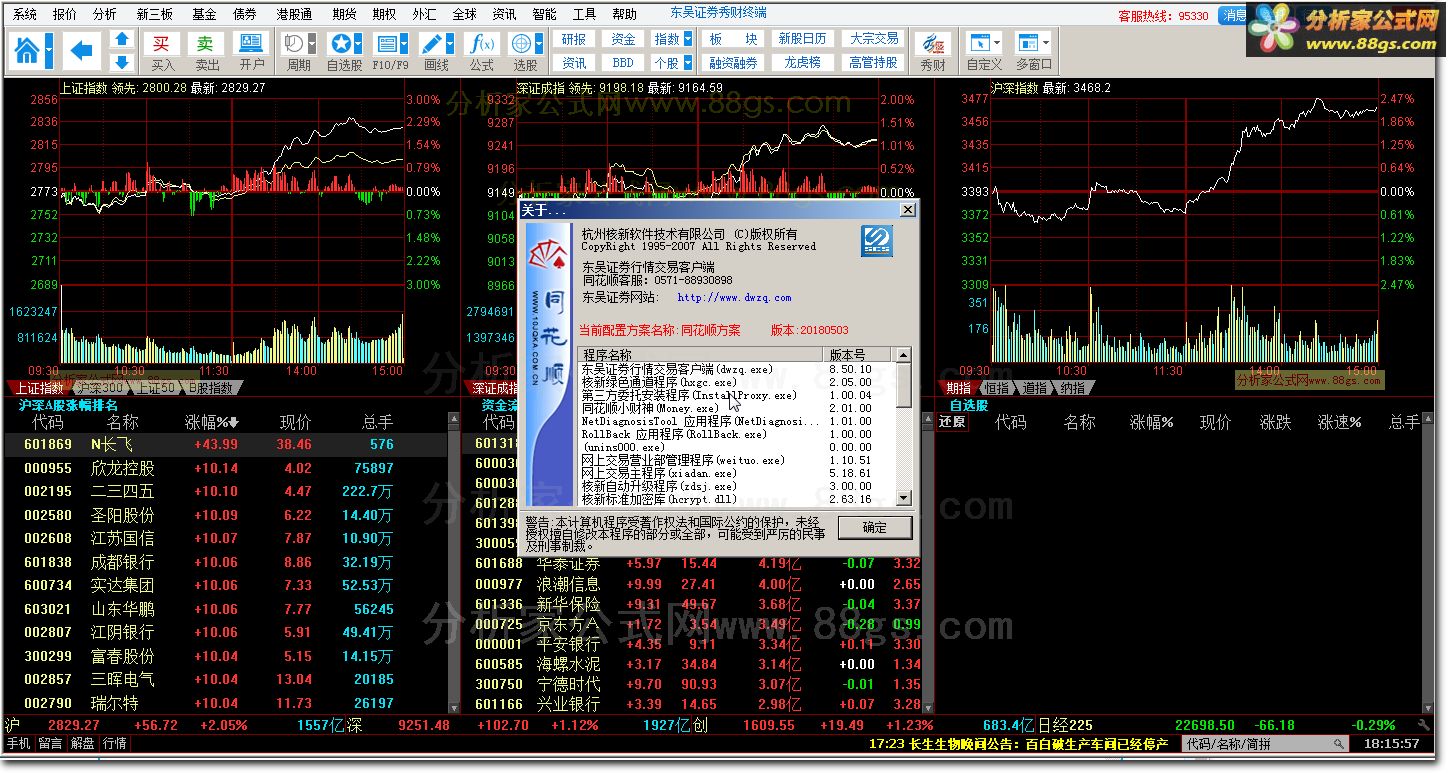Viewport: 1448px width, 773px height.
Task: Select the 核新绿色通道程序 row in list
Action: coord(736,382)
